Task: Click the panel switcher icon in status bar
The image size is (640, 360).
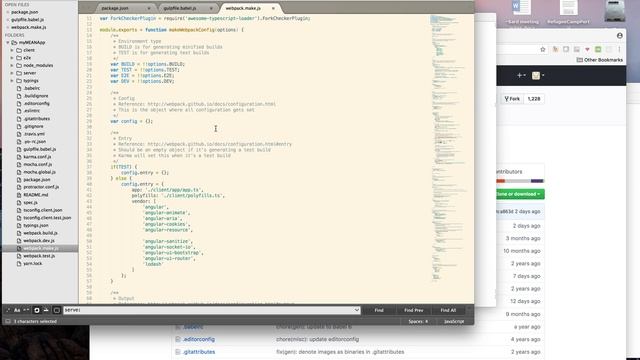Action: [8, 322]
